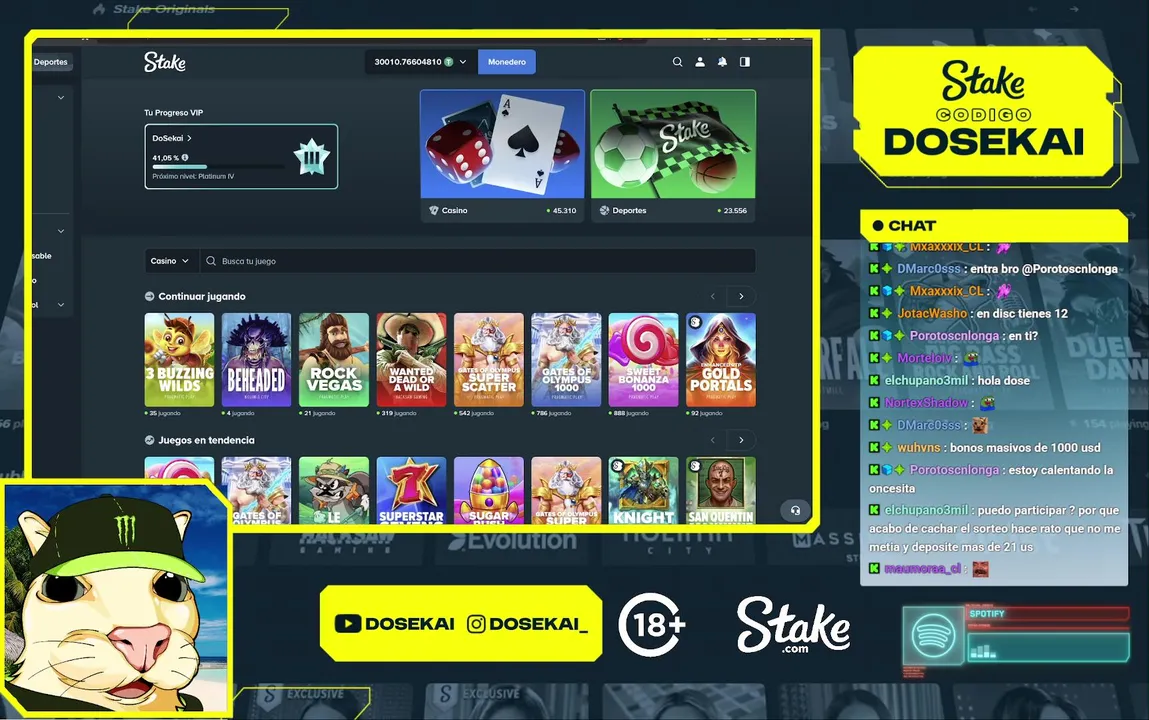
Task: Click the Monedero button
Action: point(507,62)
